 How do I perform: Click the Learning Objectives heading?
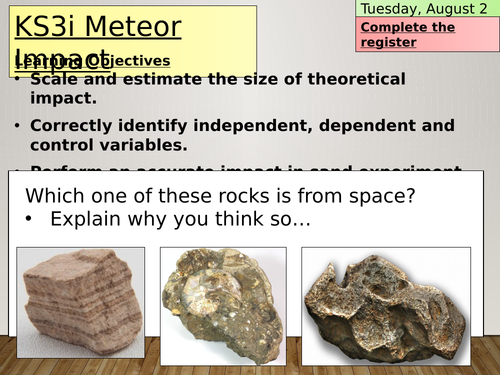click(92, 61)
